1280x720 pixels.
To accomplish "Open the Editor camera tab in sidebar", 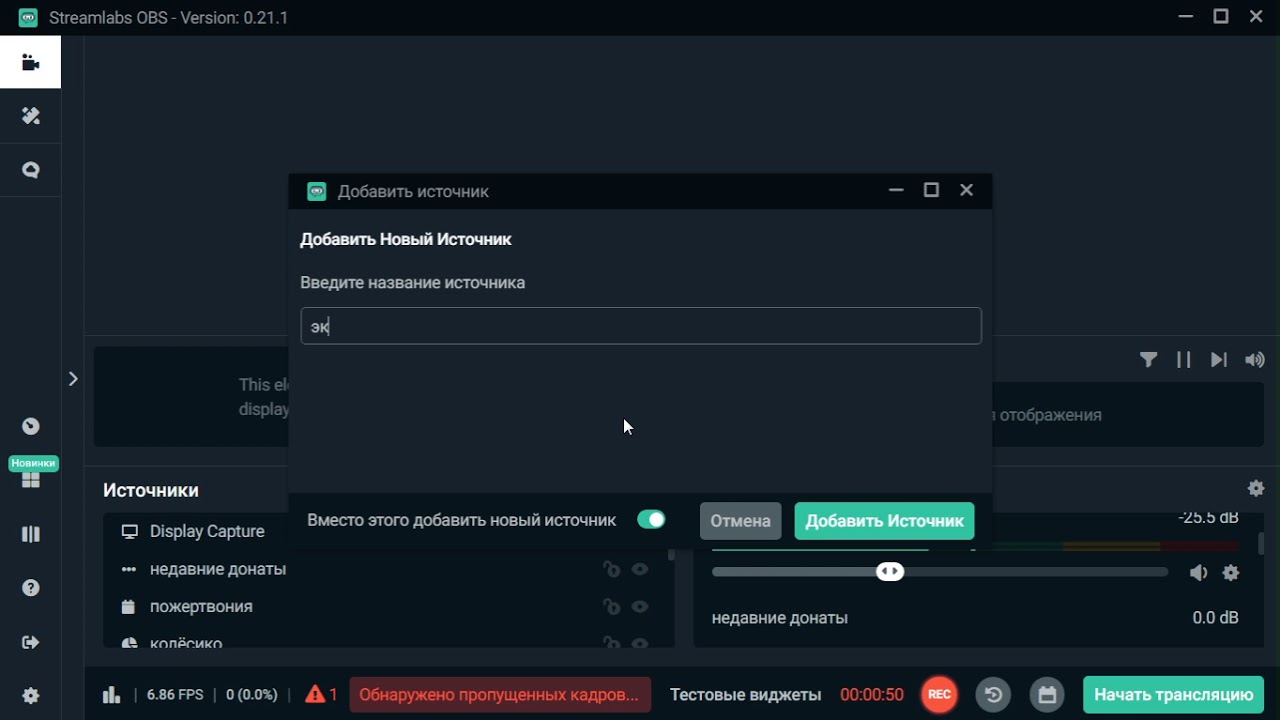I will click(x=30, y=63).
